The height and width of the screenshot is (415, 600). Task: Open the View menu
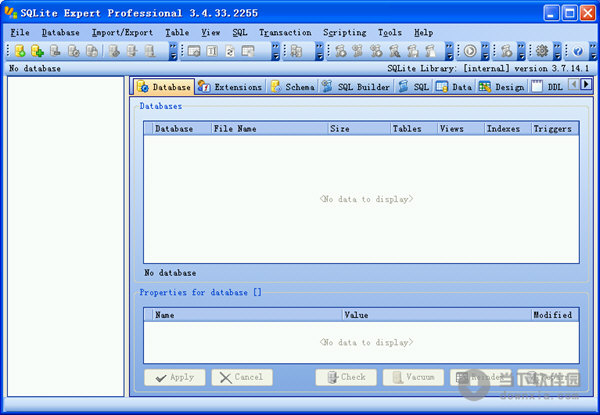pos(211,33)
